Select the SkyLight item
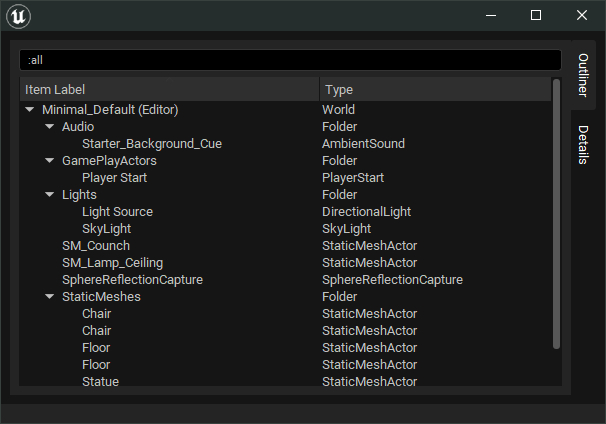The image size is (606, 424). tap(107, 229)
